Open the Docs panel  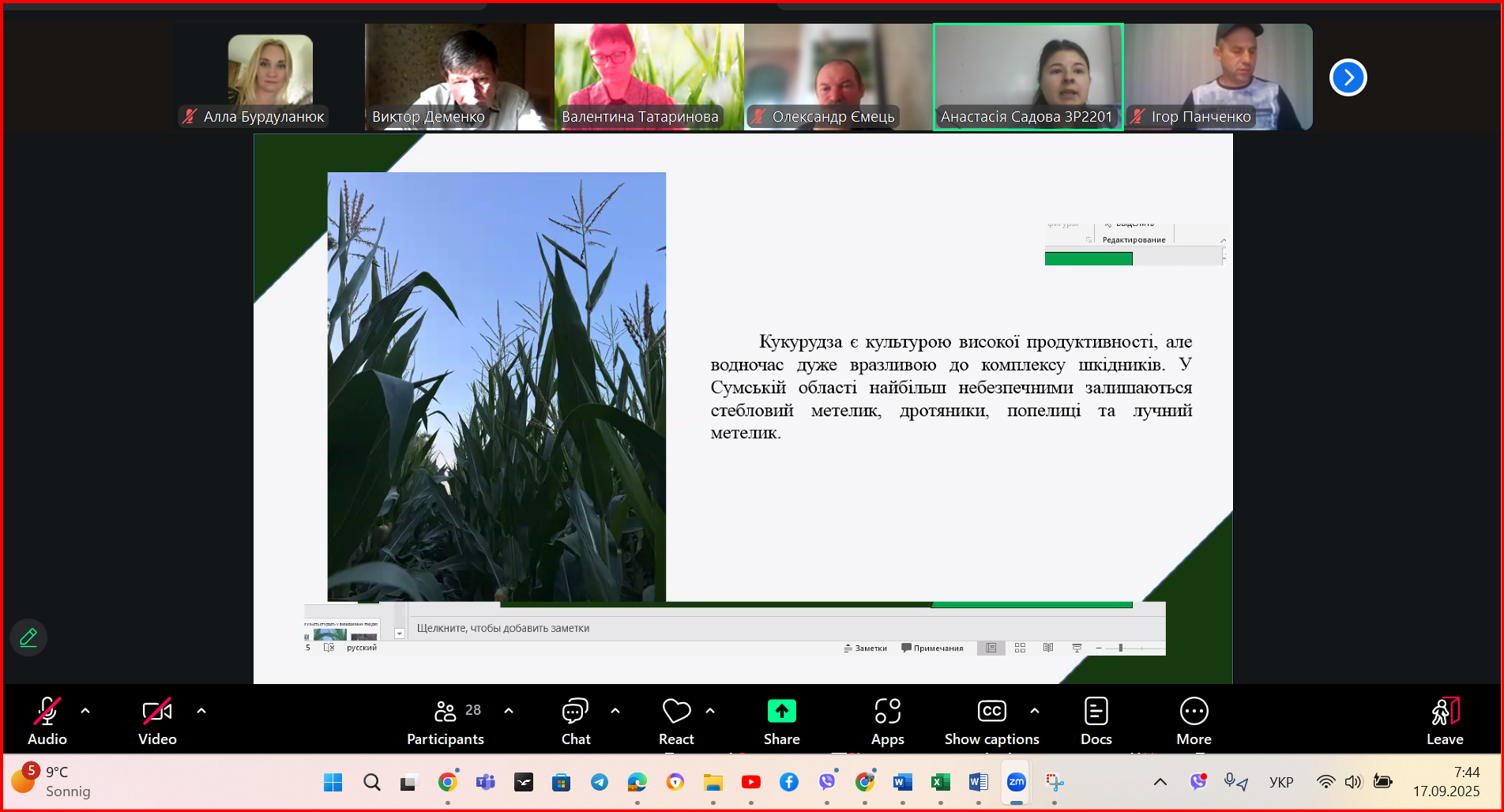pos(1096,720)
